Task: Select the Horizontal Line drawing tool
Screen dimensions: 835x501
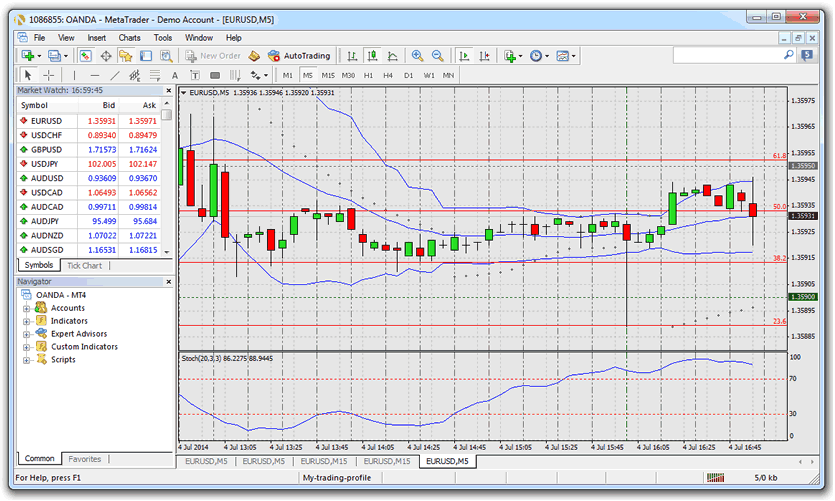Action: [x=94, y=76]
